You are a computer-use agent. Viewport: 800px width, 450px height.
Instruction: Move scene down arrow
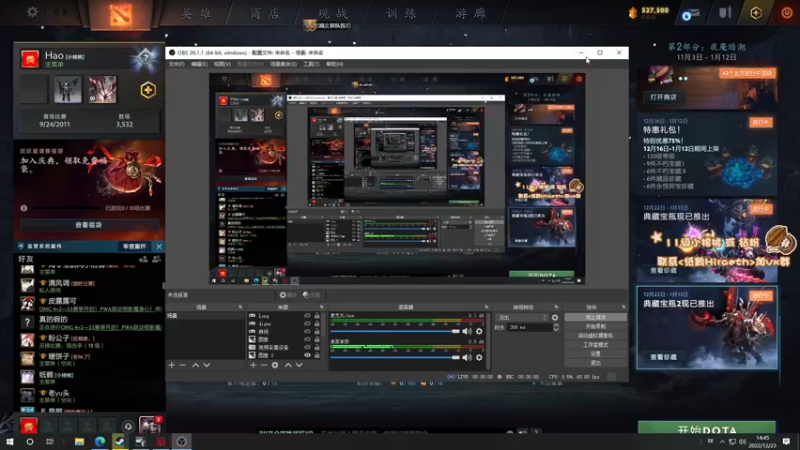[207, 365]
